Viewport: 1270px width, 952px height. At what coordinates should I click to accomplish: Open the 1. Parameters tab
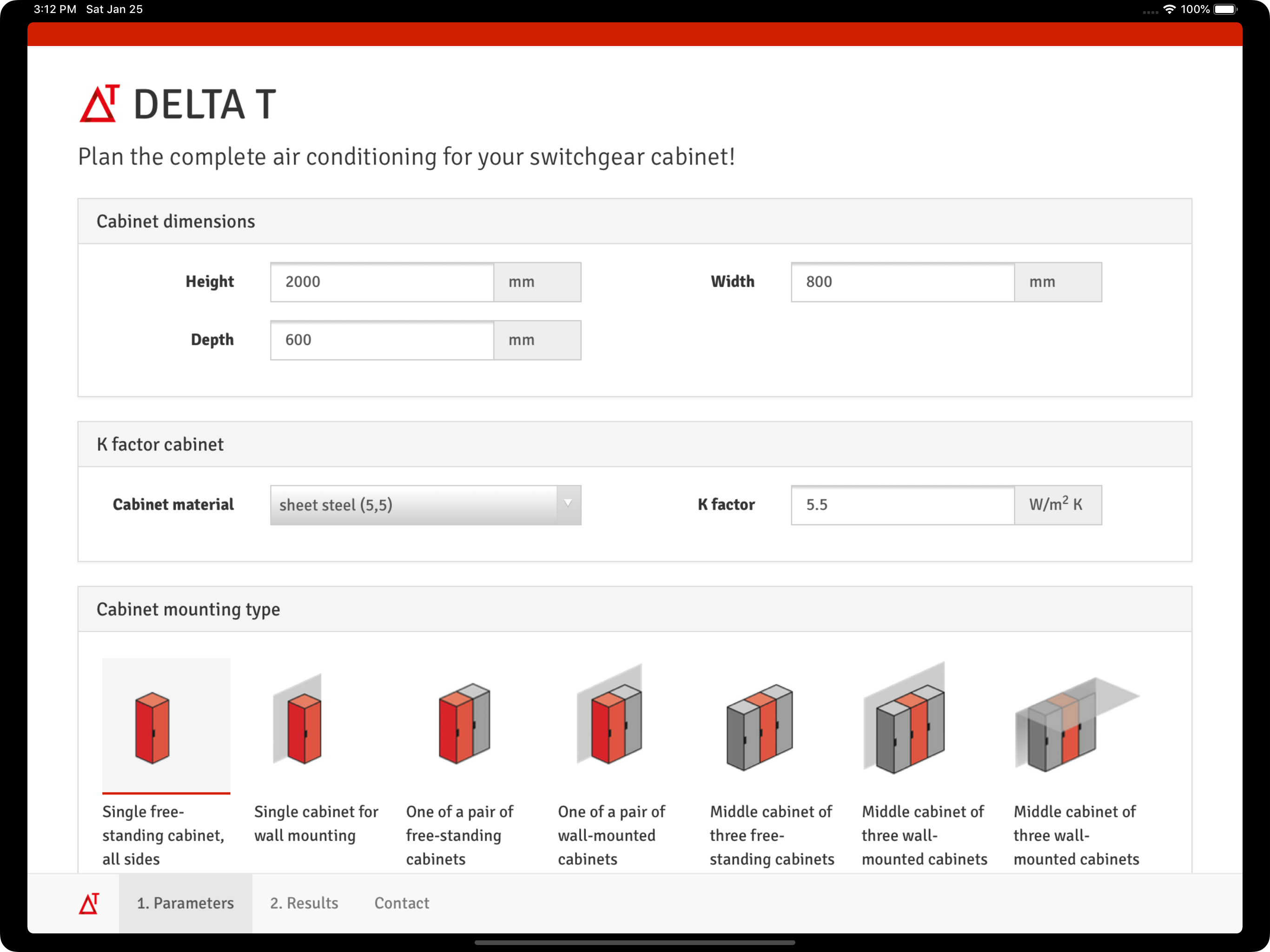tap(185, 903)
